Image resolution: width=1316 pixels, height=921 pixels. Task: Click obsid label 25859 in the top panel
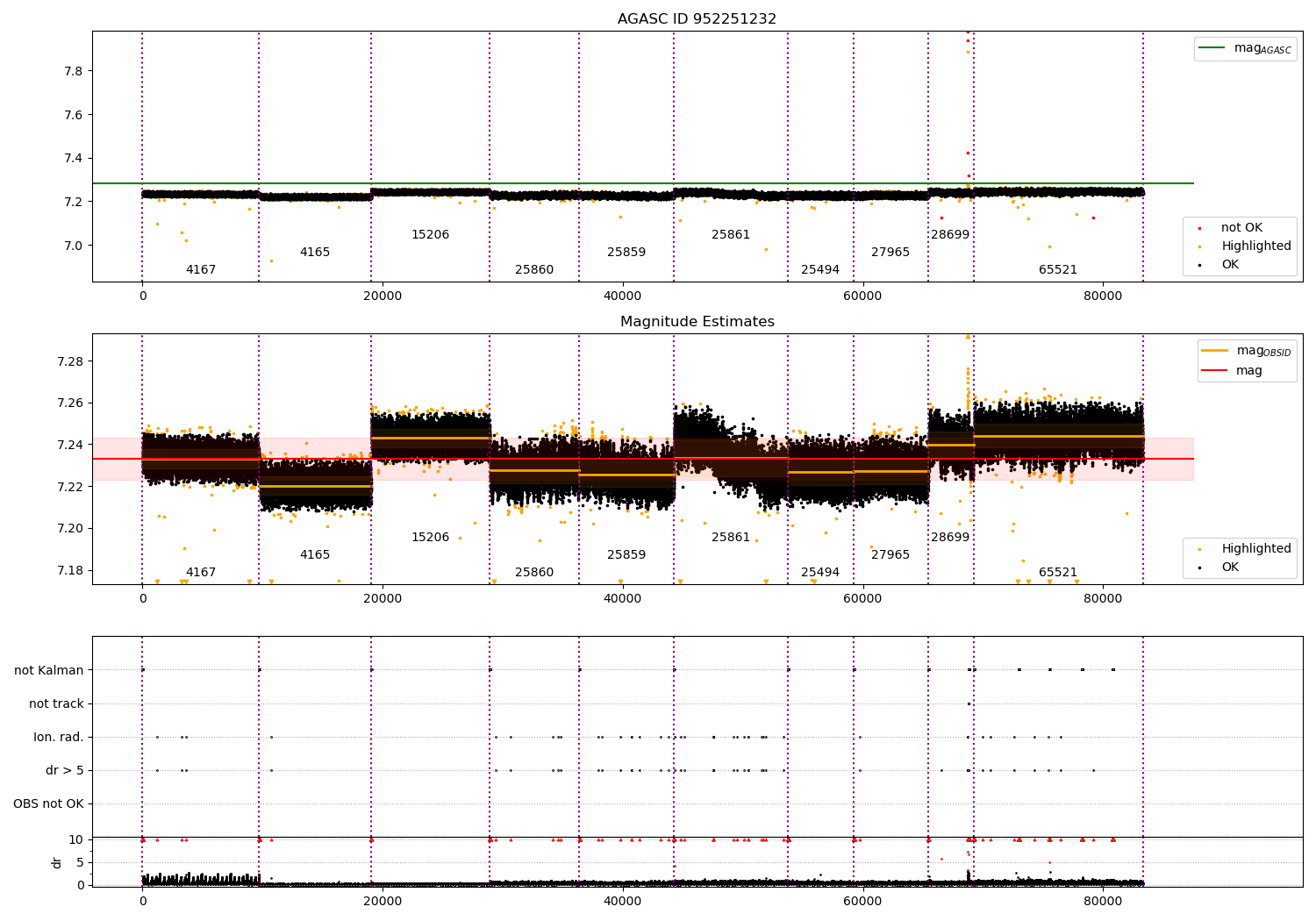(626, 253)
